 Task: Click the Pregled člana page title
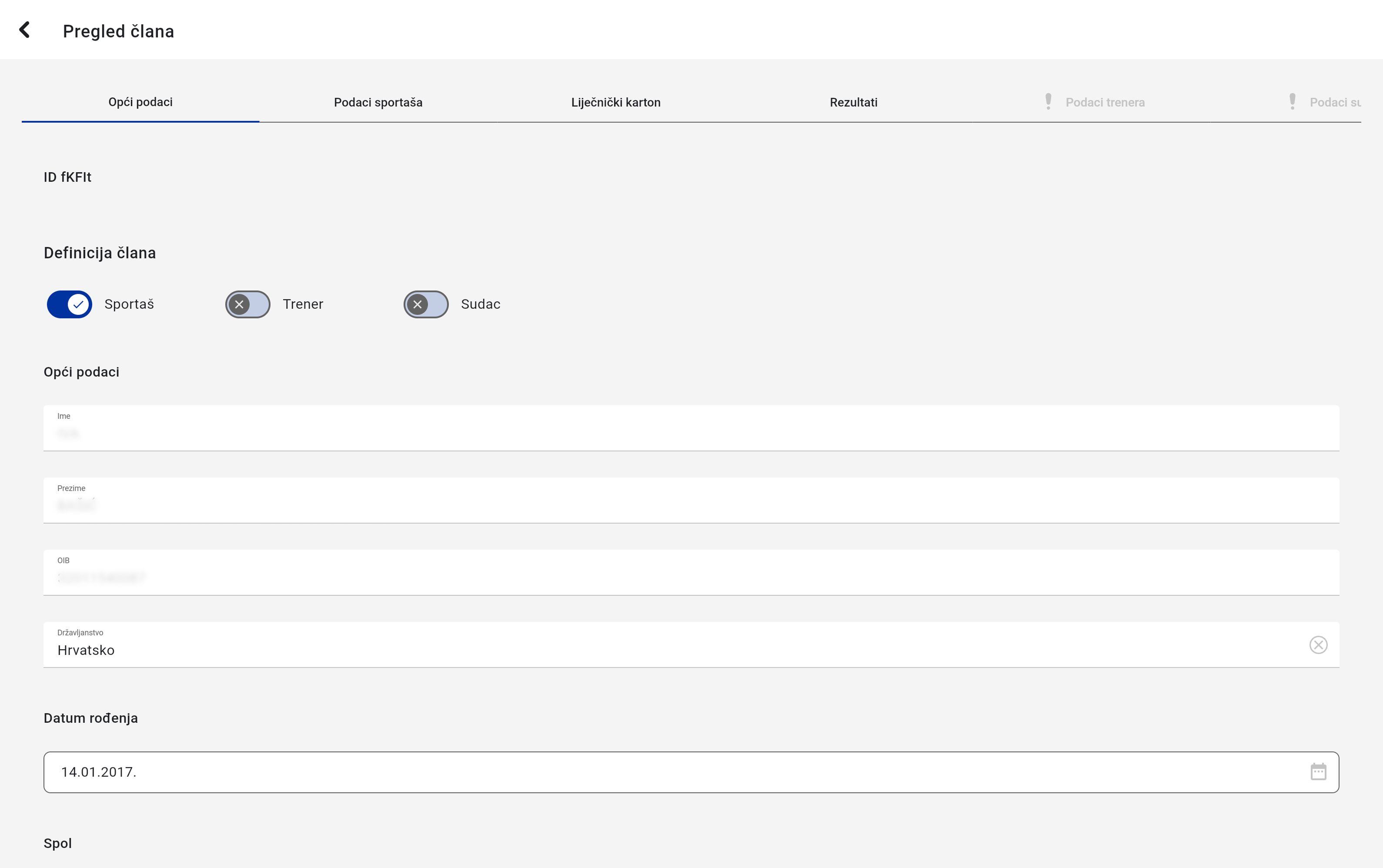pos(118,31)
